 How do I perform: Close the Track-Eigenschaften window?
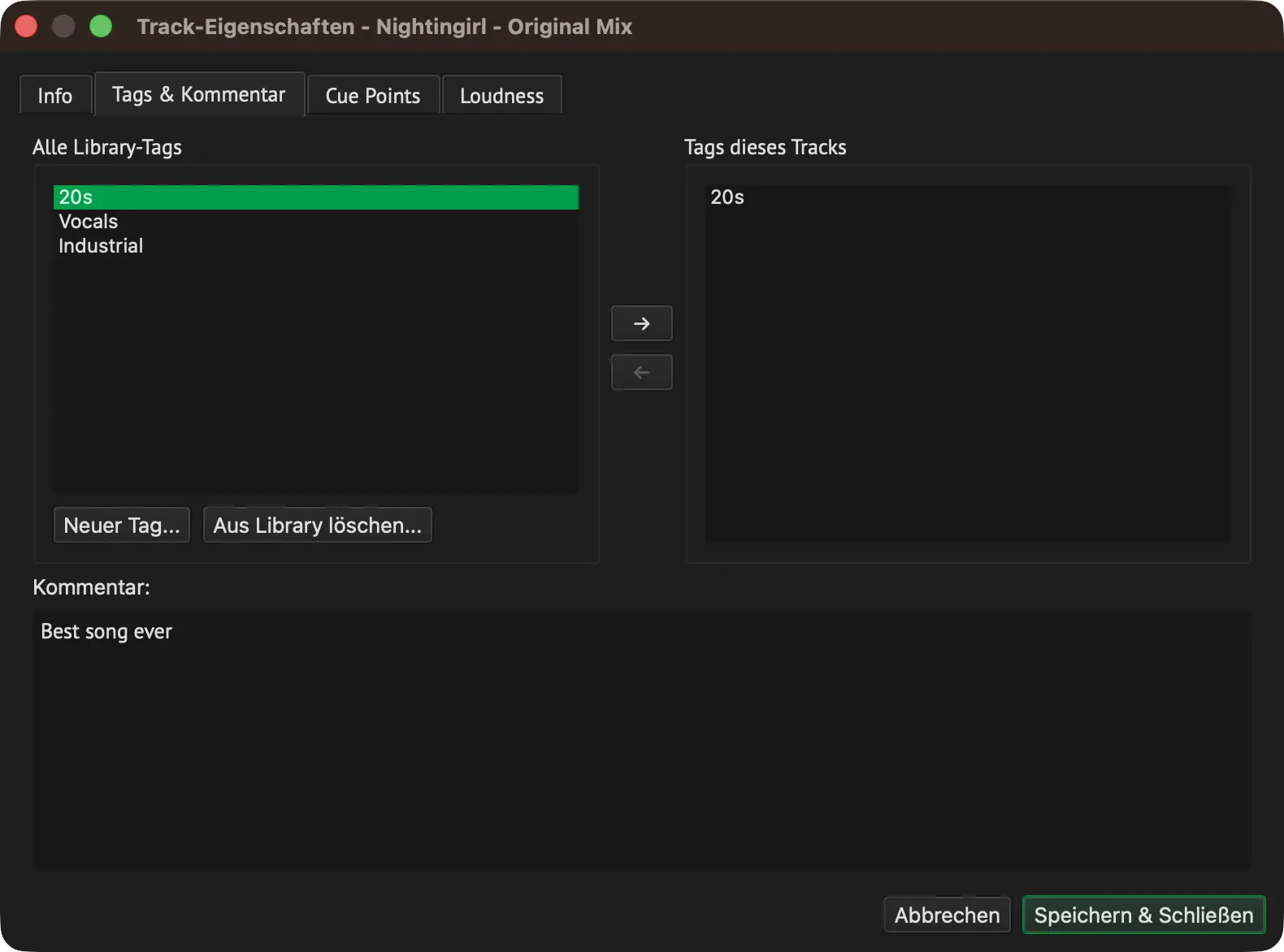click(x=26, y=27)
